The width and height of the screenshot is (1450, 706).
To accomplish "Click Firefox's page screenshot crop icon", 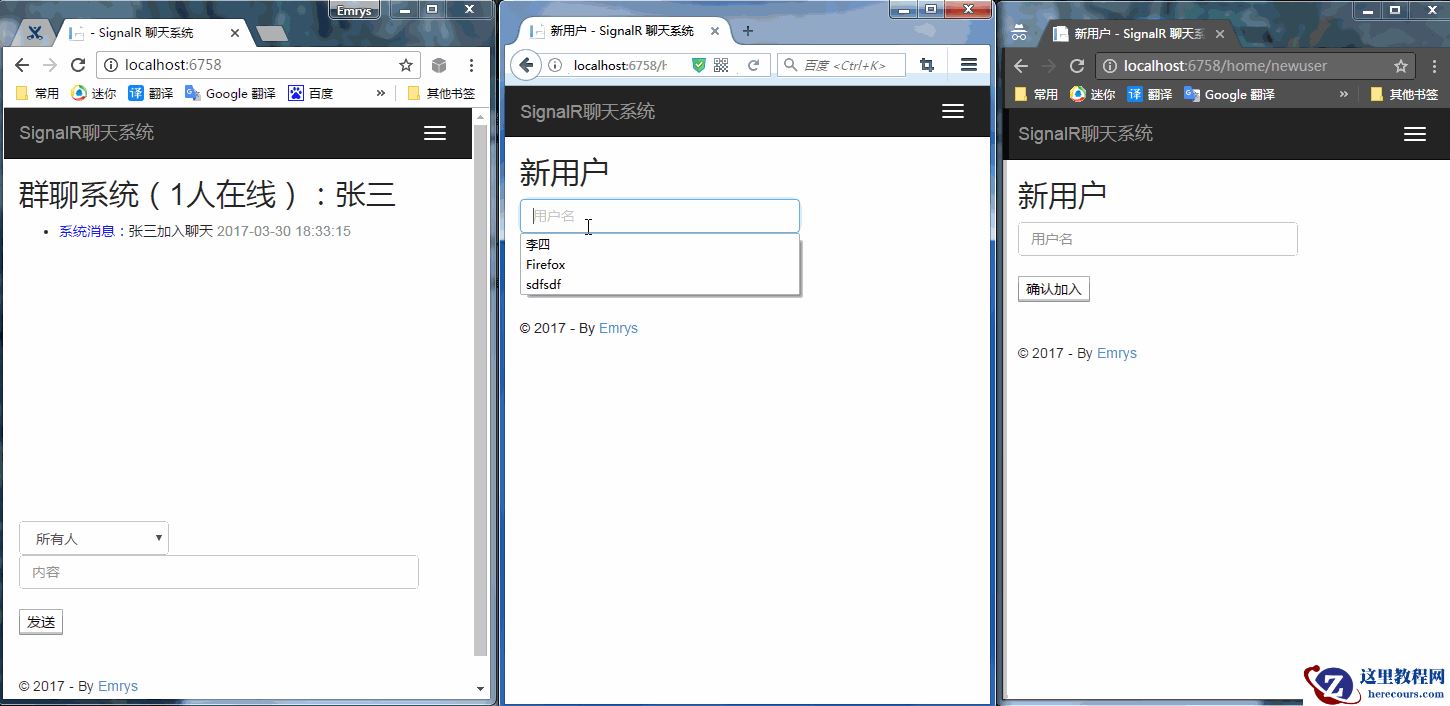I will [926, 64].
